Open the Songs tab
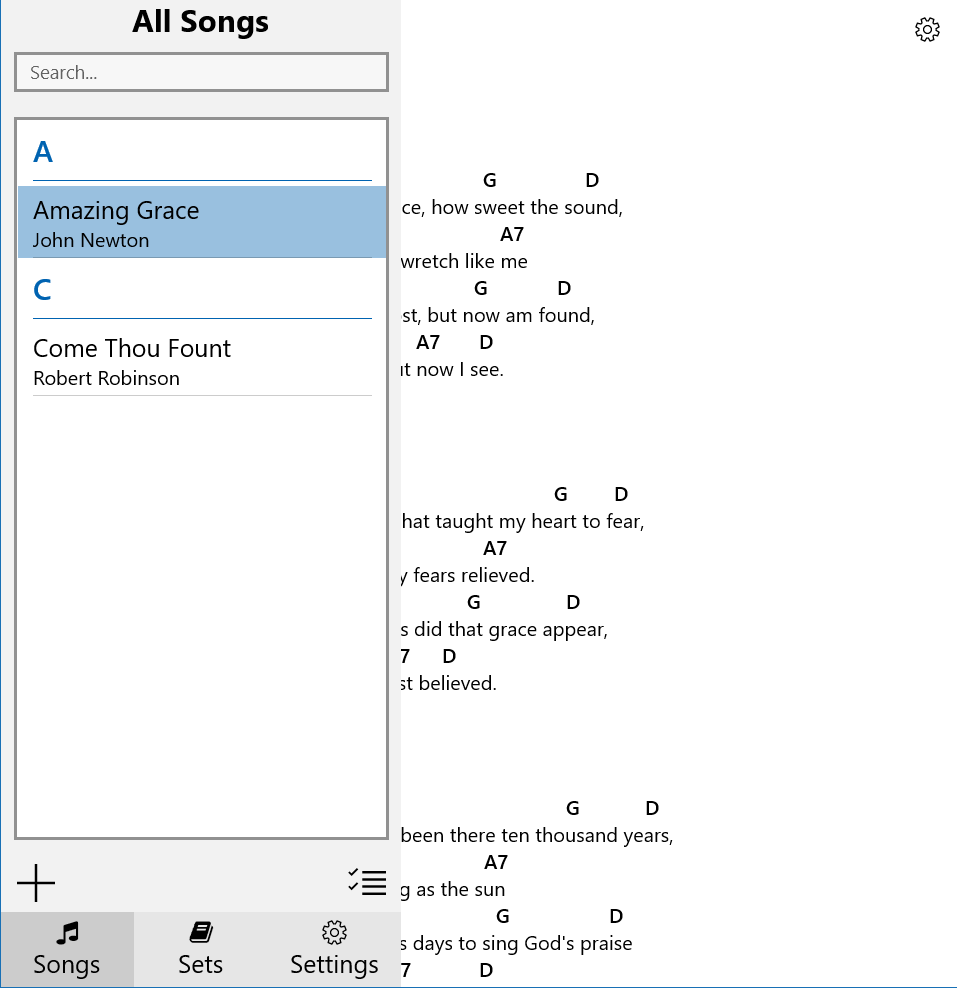This screenshot has width=957, height=988. [x=66, y=948]
